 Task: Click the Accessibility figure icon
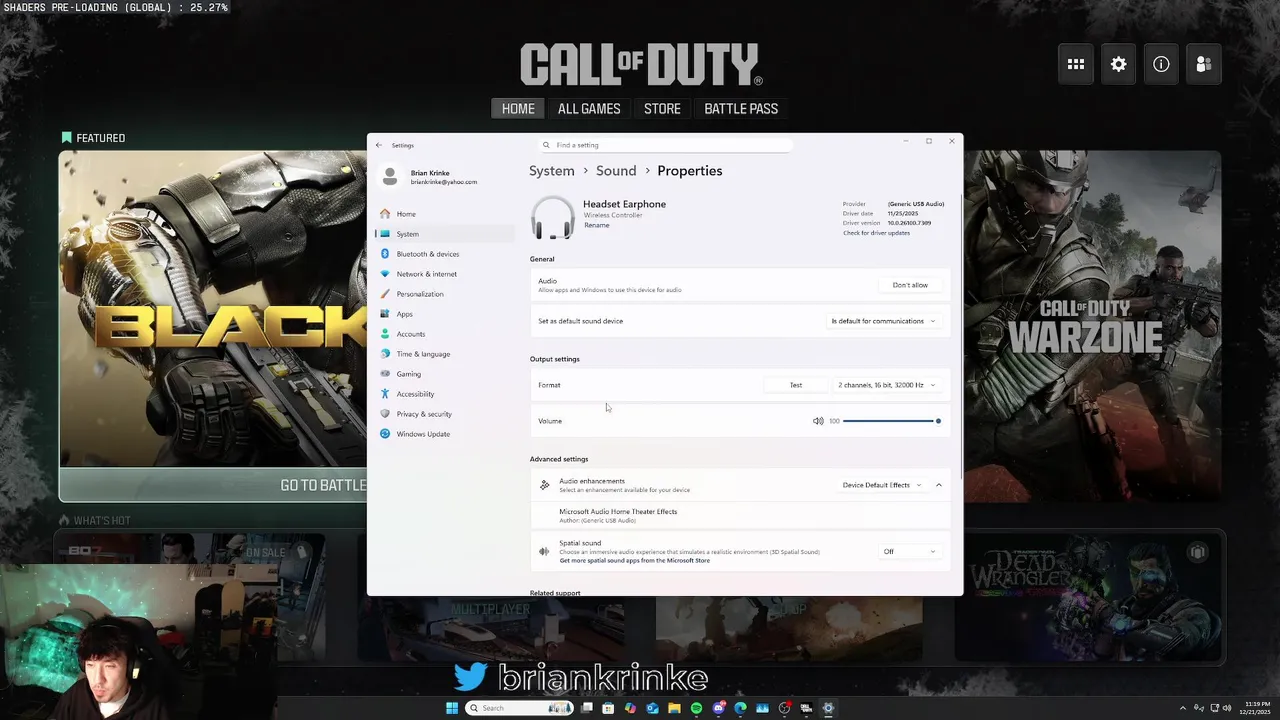tap(385, 394)
